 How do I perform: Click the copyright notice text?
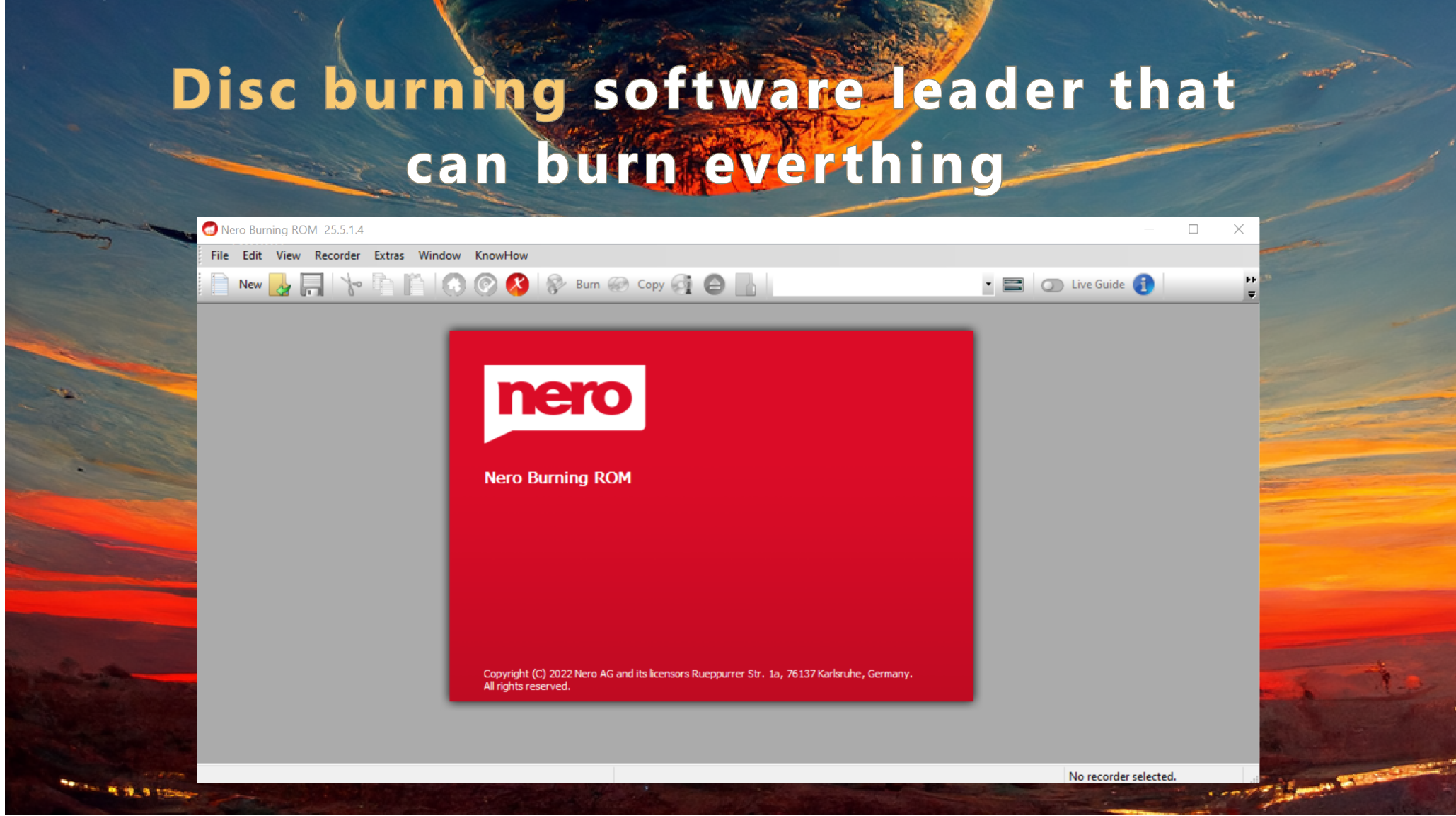pos(698,679)
